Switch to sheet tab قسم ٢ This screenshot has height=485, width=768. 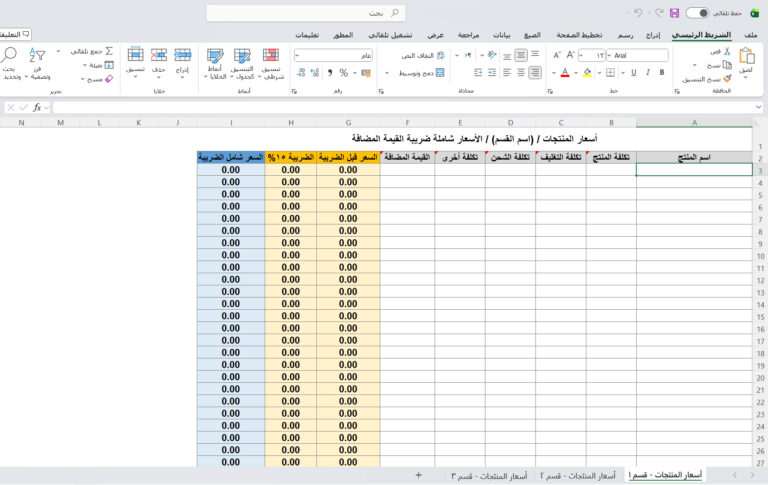click(x=577, y=476)
